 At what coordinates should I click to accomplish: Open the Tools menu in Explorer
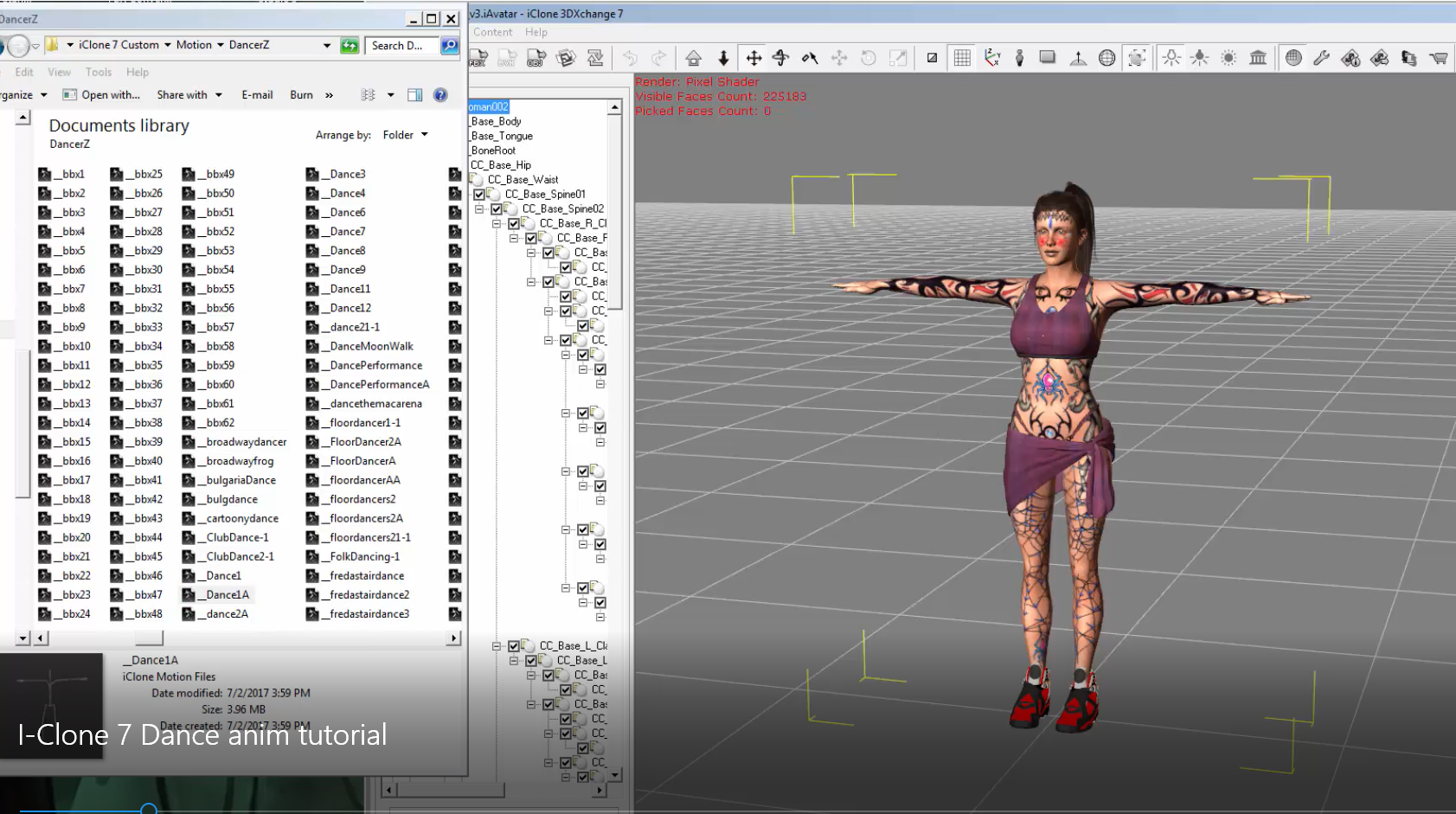pyautogui.click(x=98, y=72)
